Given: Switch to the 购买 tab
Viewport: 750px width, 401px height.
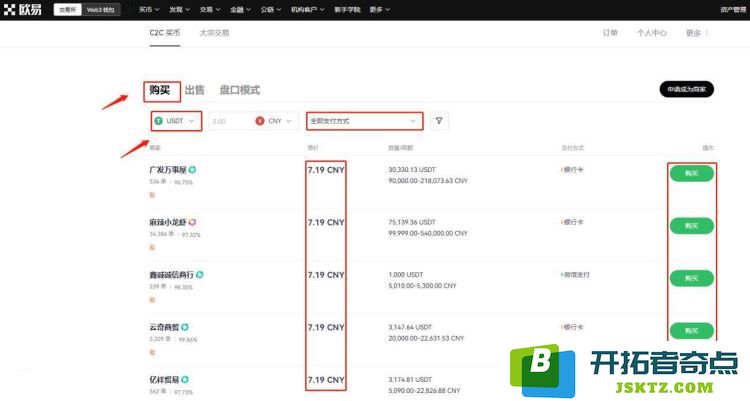Looking at the screenshot, I should 160,90.
